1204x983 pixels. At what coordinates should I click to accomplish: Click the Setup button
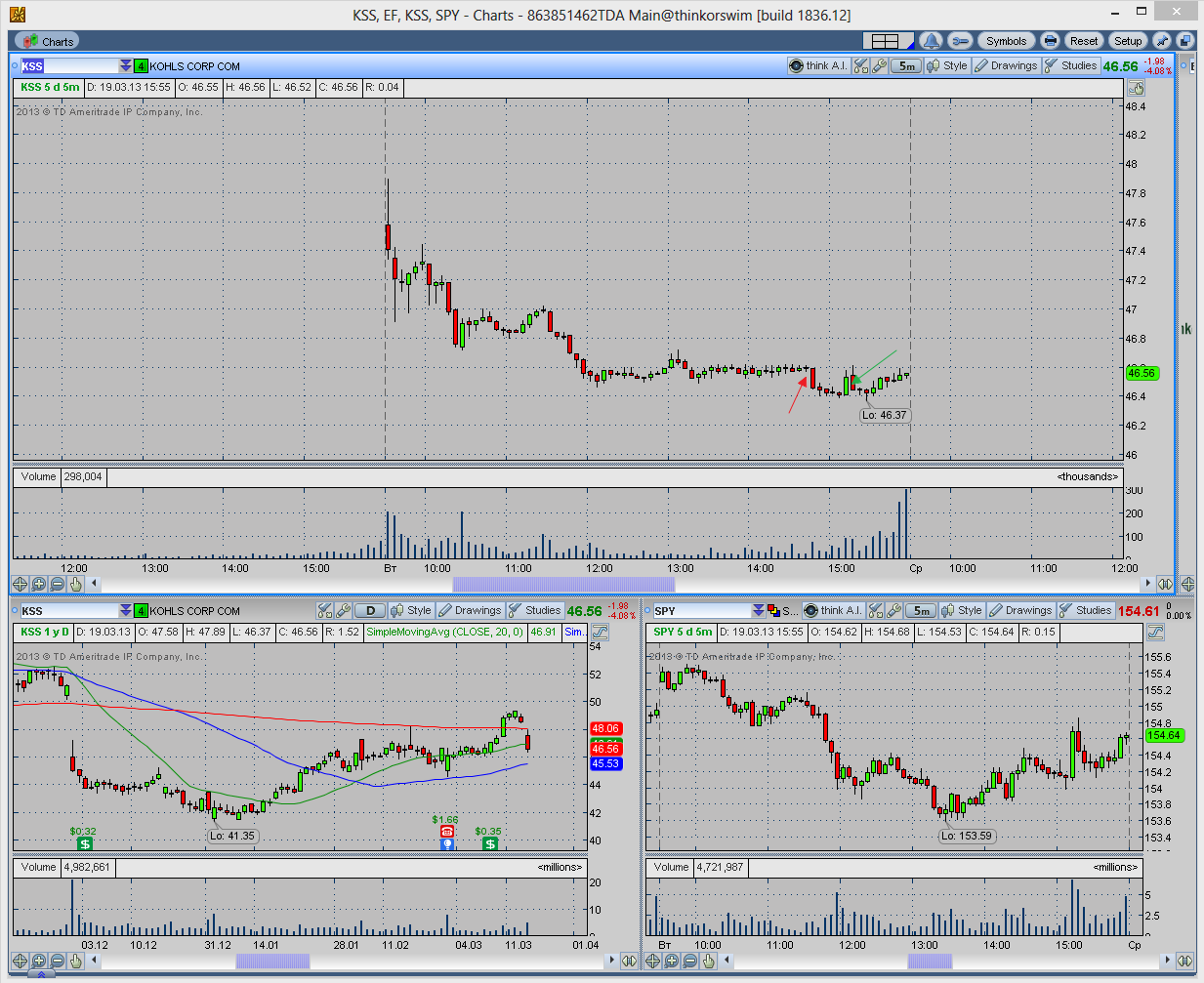(1128, 41)
